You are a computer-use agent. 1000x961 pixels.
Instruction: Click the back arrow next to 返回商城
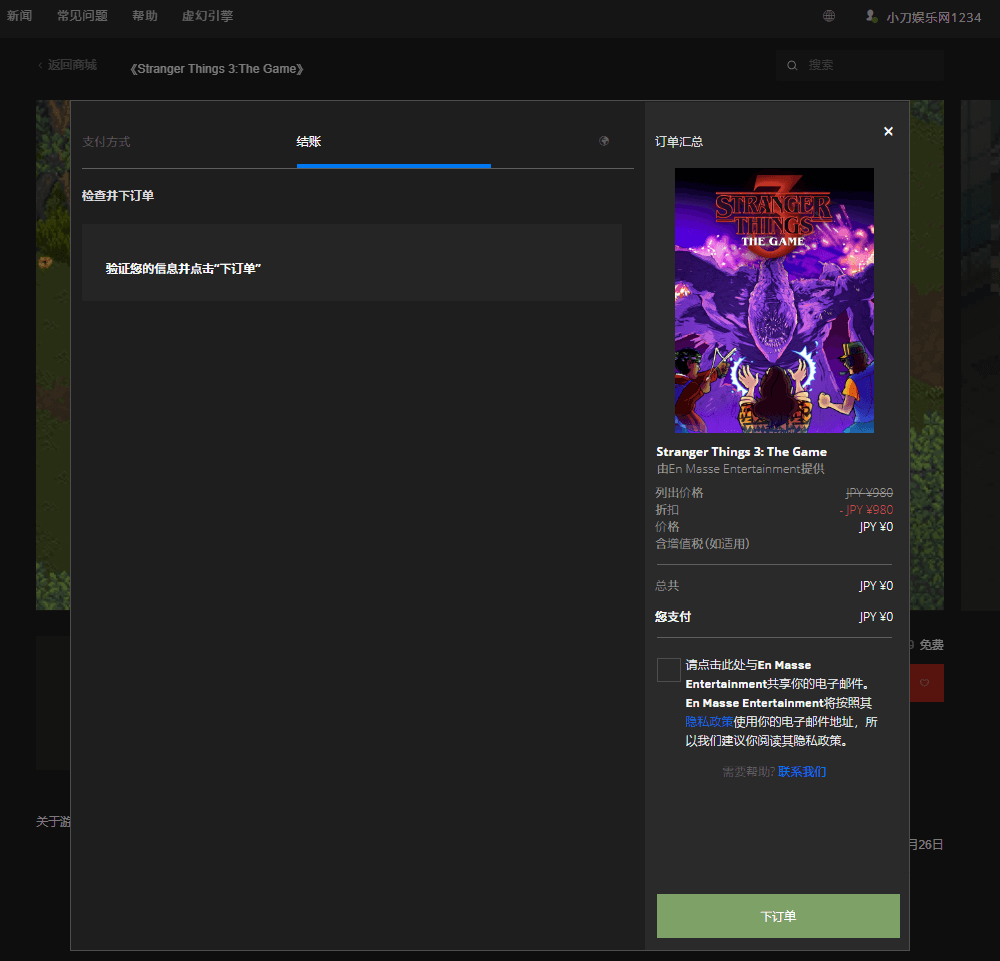tap(41, 65)
